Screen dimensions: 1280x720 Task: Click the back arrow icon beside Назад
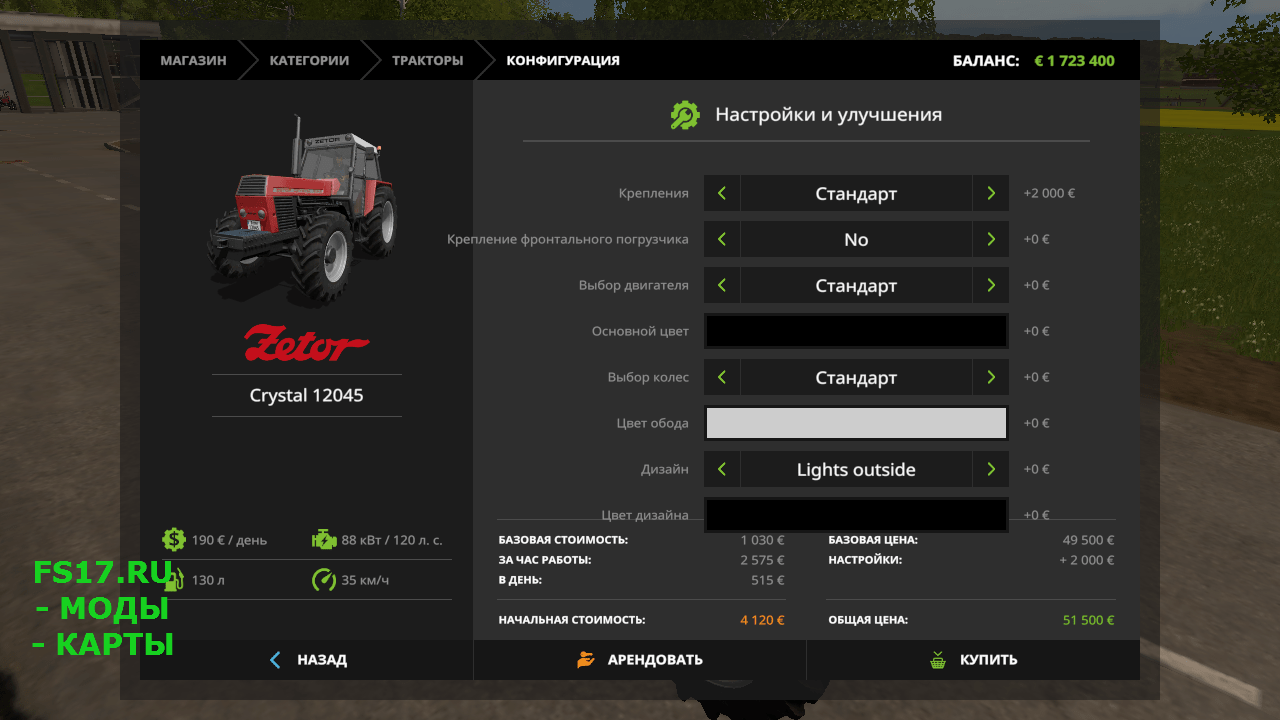(276, 660)
